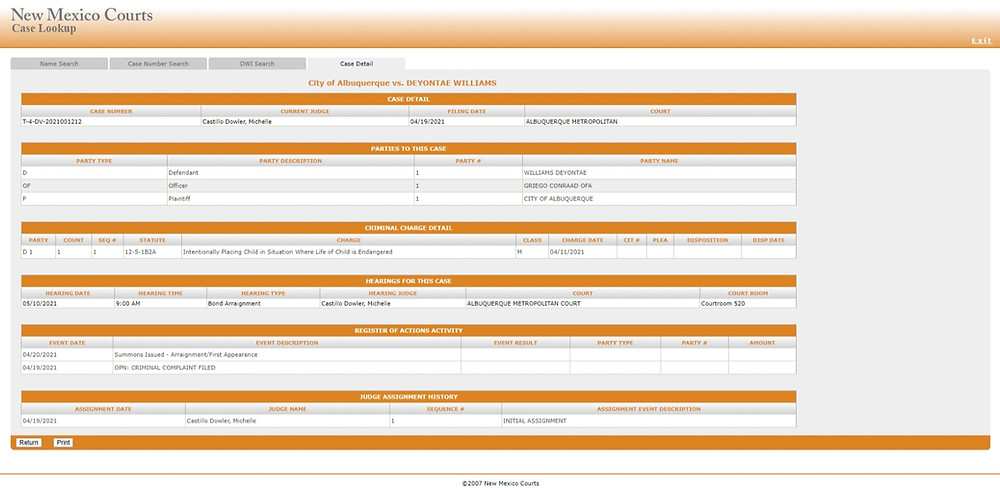Screen dimensions: 1000x488
Task: Click party name CITY OF ALBUQUERQUE
Action: [x=558, y=198]
